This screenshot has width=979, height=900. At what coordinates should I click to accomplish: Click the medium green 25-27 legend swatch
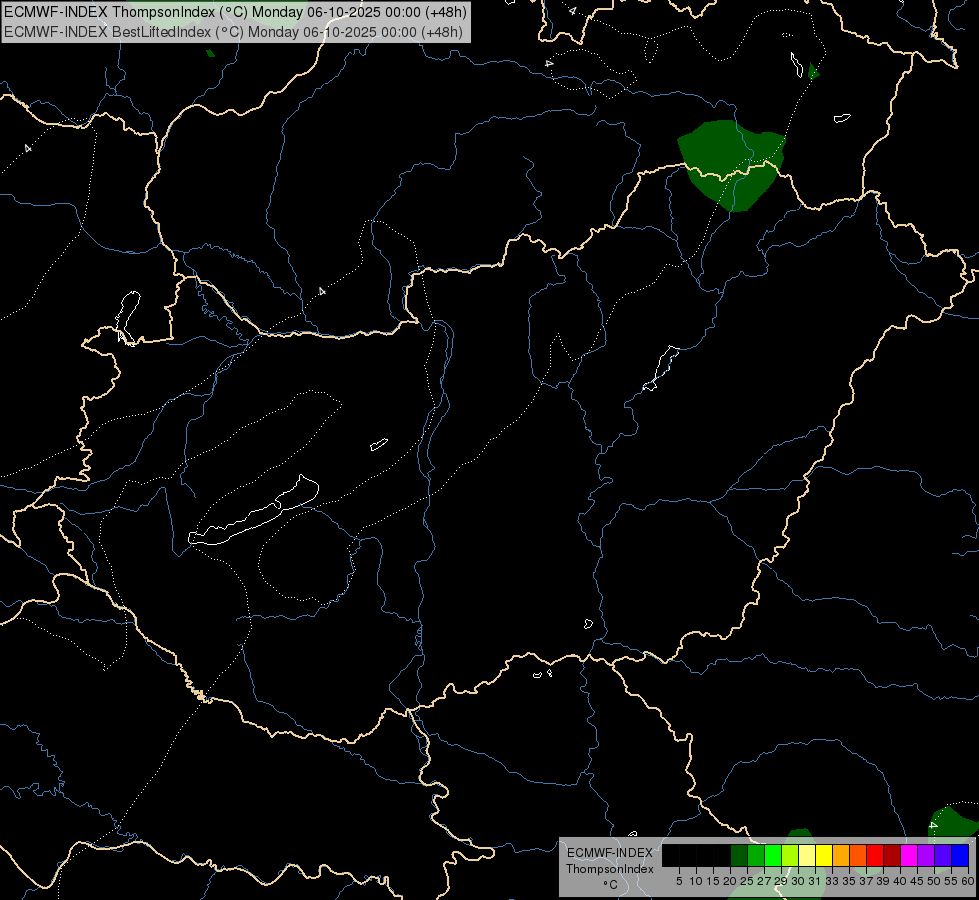[x=756, y=855]
